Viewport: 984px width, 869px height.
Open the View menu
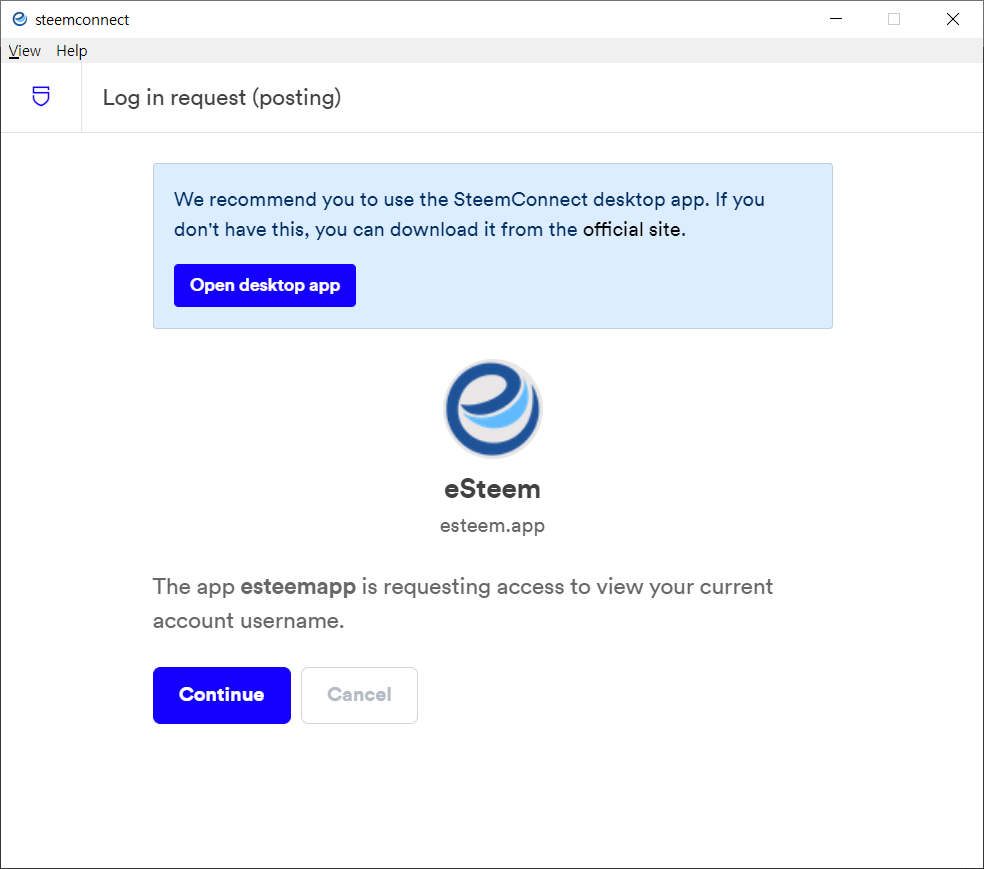(x=24, y=51)
